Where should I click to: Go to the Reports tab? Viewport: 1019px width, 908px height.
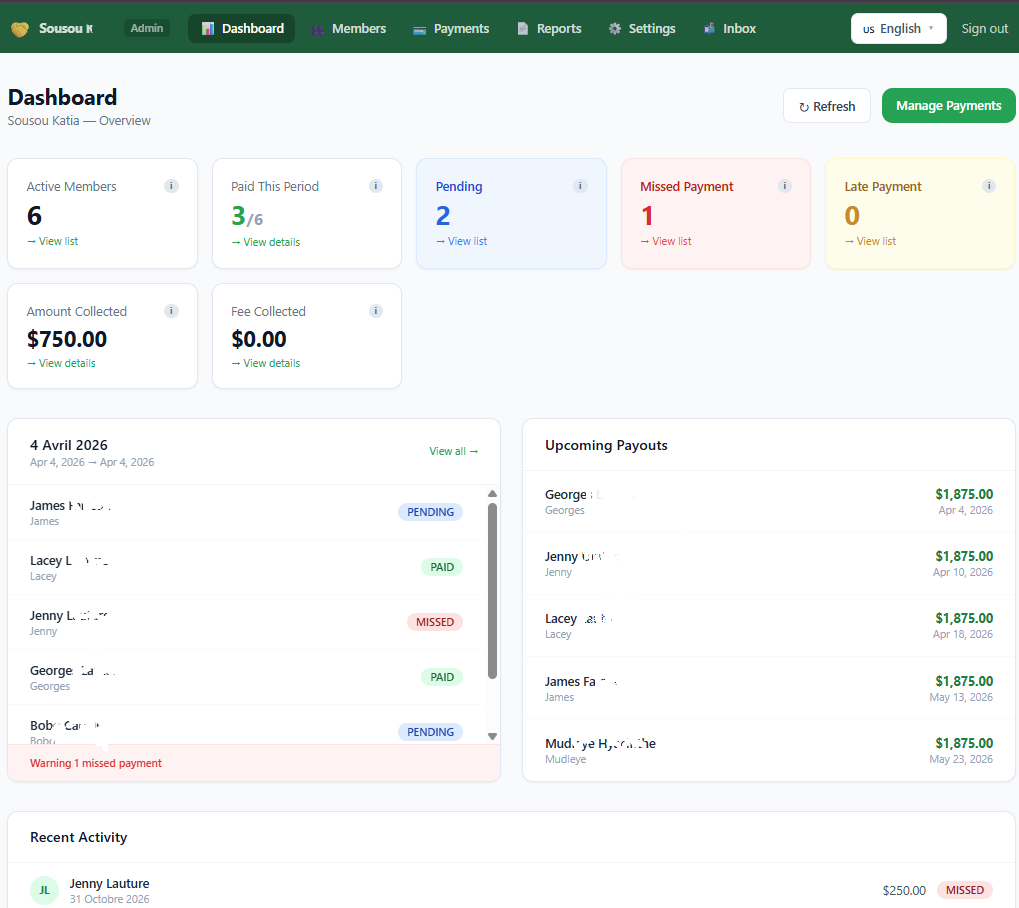(548, 29)
